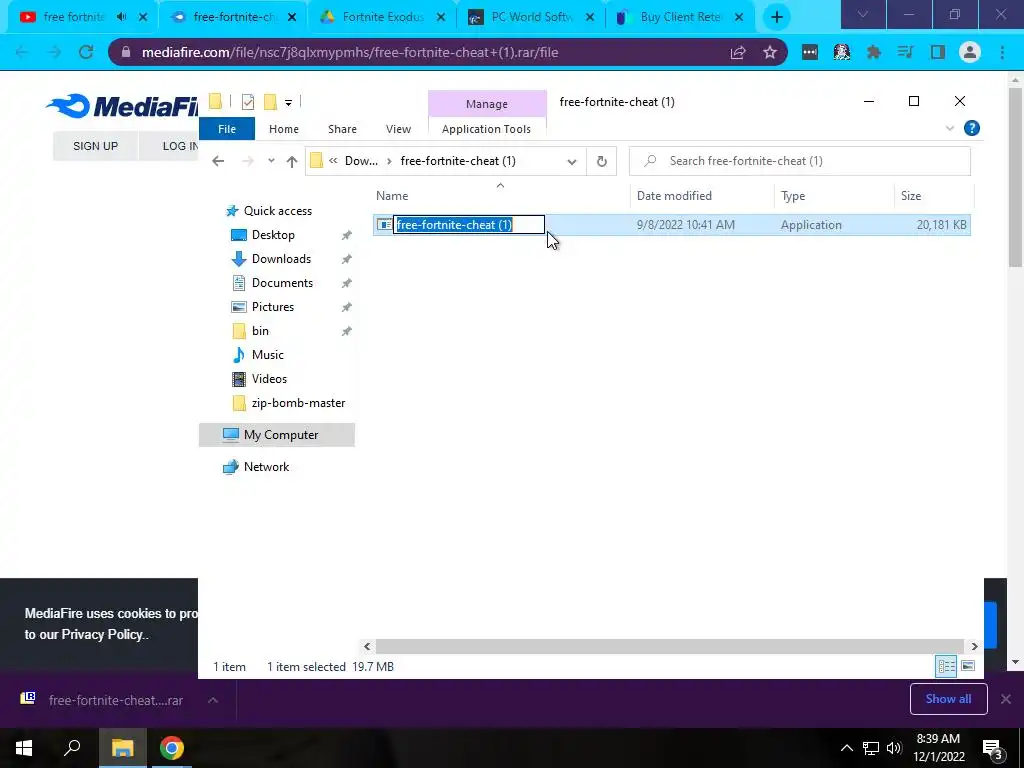1024x768 pixels.
Task: Switch to the PC World Software tab
Action: pyautogui.click(x=532, y=17)
